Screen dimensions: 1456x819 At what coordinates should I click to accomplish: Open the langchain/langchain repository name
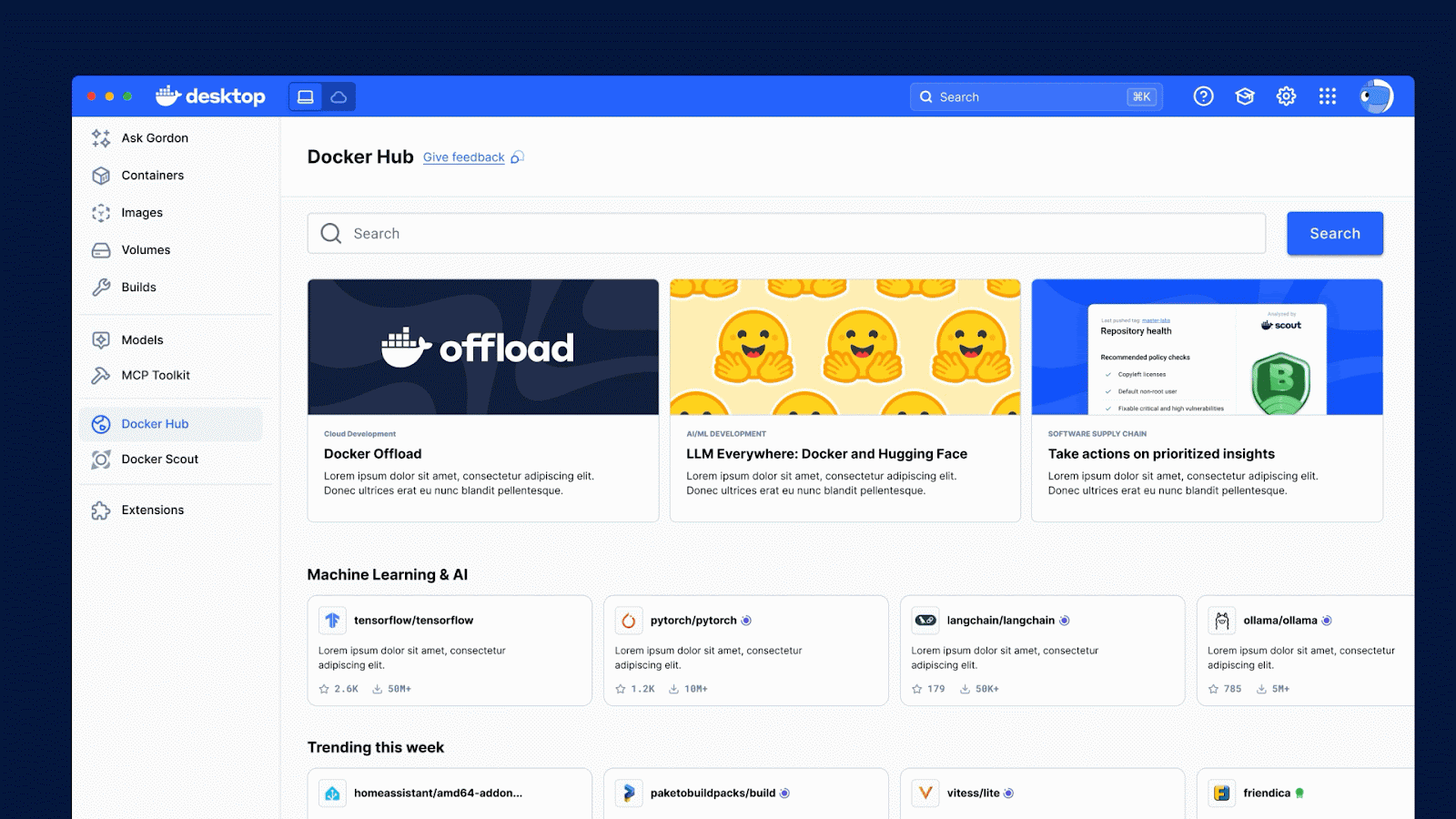pos(1001,621)
